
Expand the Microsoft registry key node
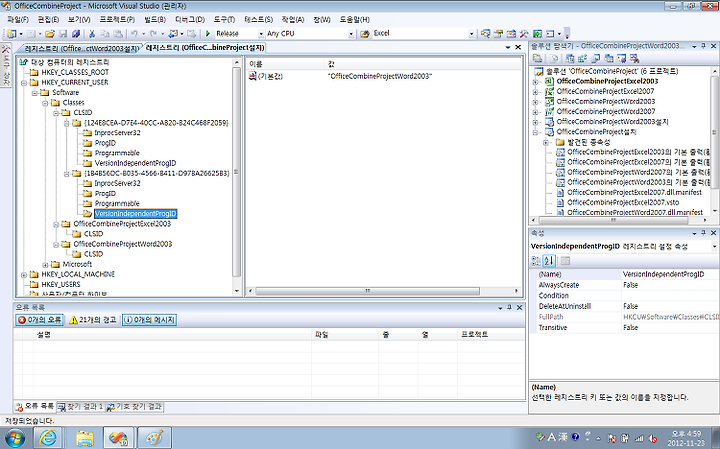click(x=45, y=264)
